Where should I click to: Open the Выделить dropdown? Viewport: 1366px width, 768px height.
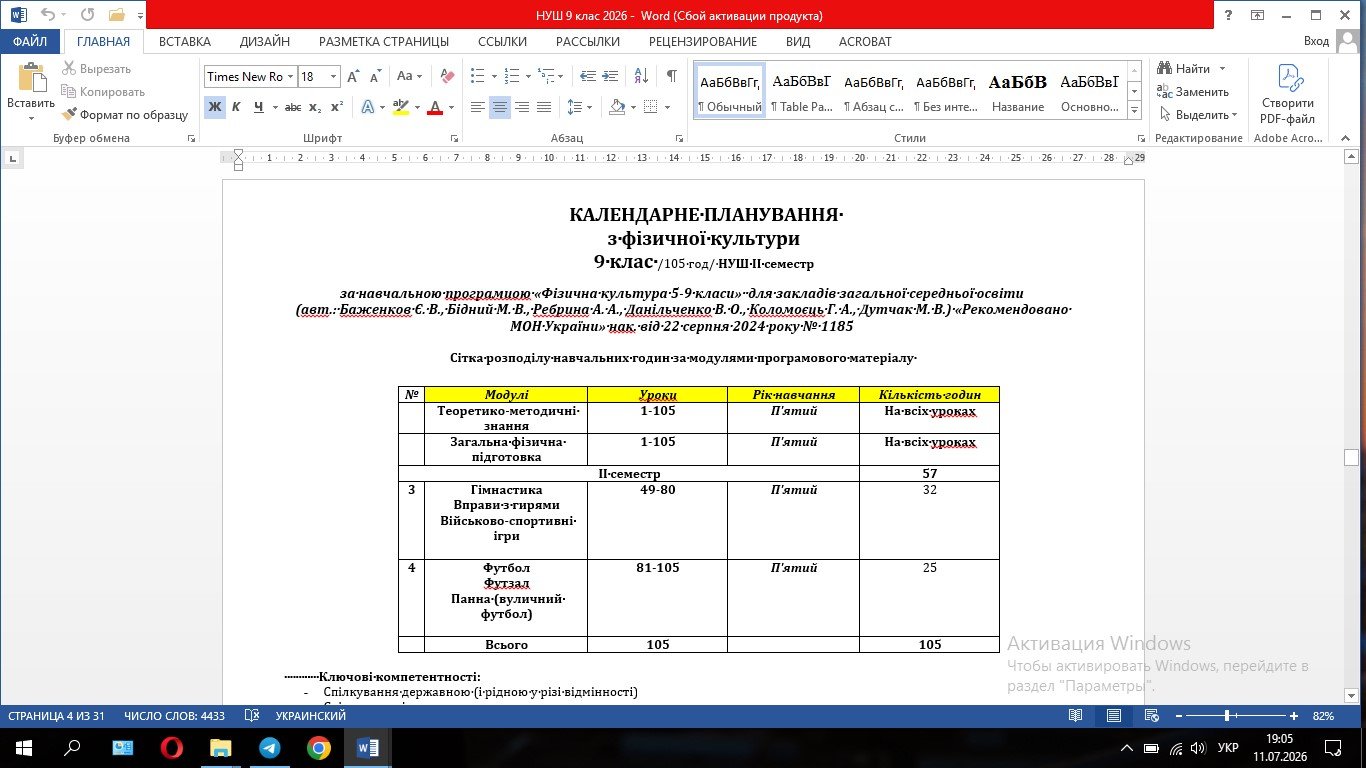click(x=1197, y=114)
